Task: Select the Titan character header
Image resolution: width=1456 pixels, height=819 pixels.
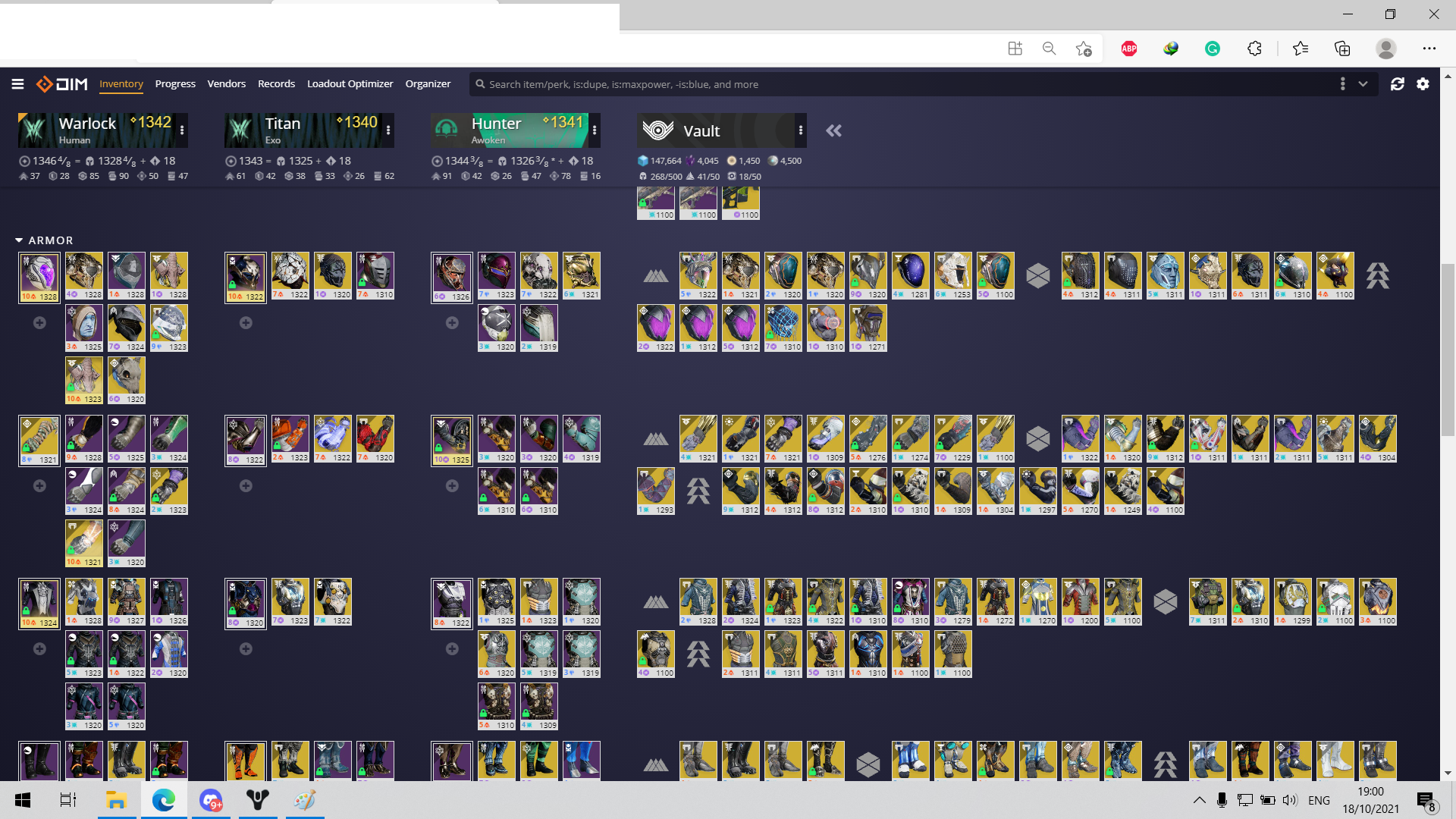Action: (x=303, y=130)
